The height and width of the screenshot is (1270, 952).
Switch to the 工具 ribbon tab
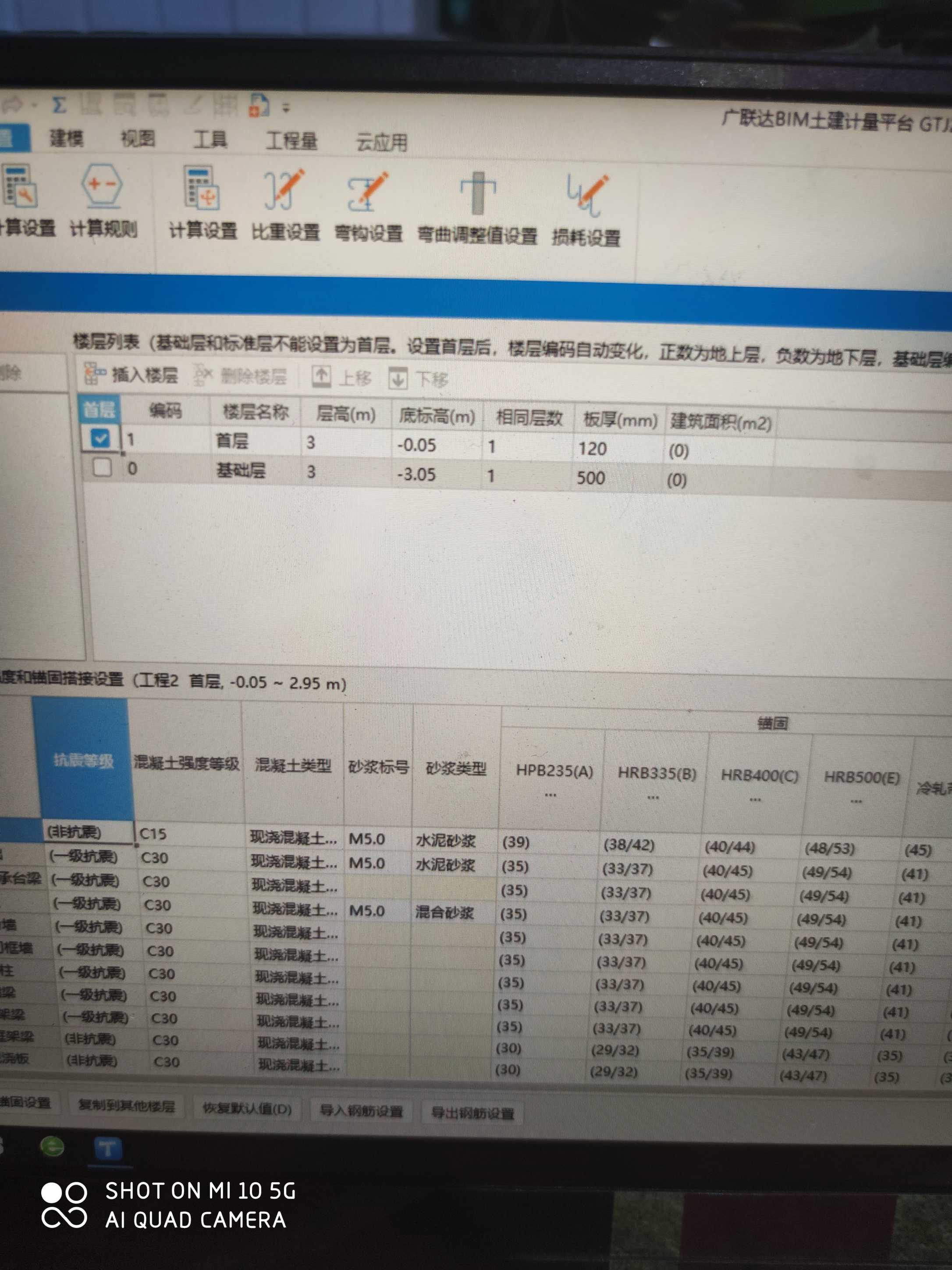pyautogui.click(x=210, y=139)
